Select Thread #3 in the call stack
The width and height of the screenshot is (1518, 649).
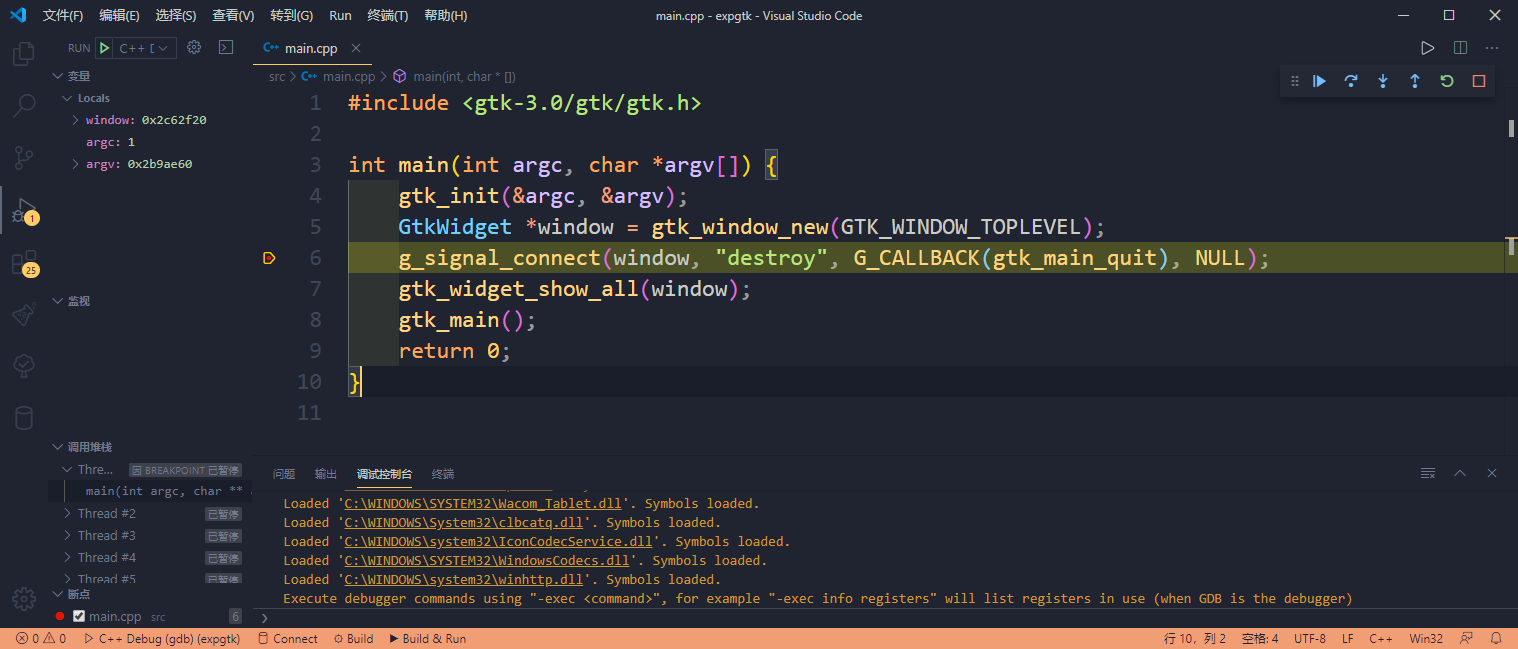click(x=107, y=534)
